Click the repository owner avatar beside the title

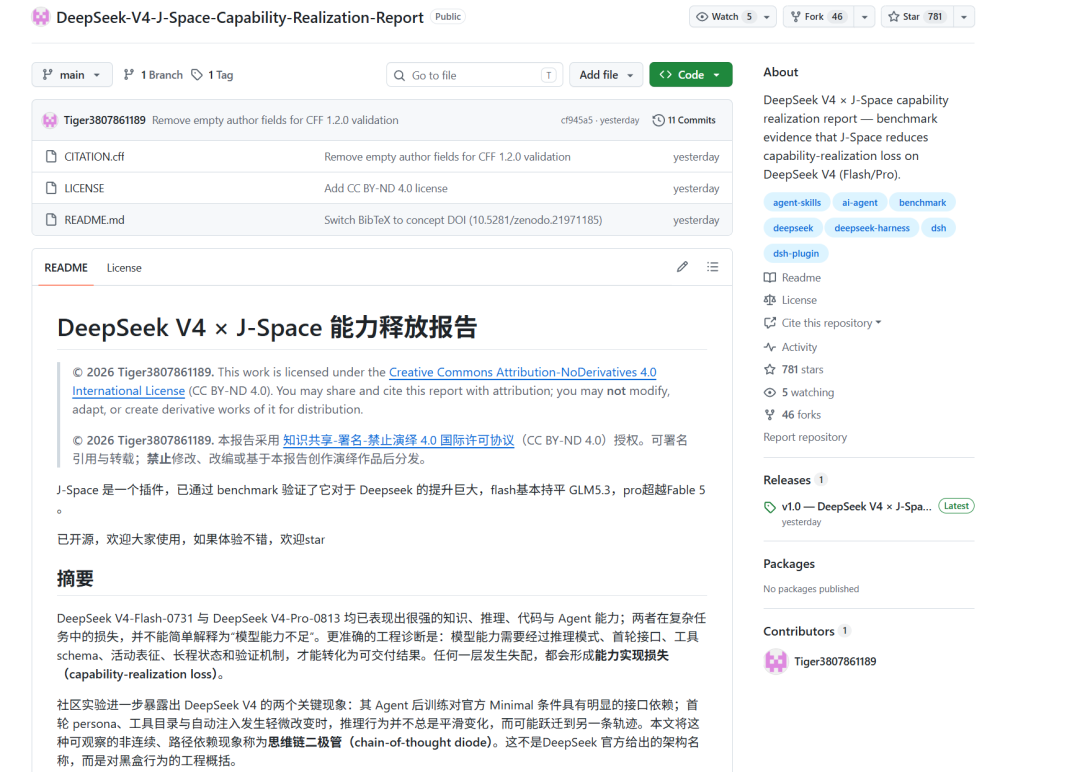41,17
